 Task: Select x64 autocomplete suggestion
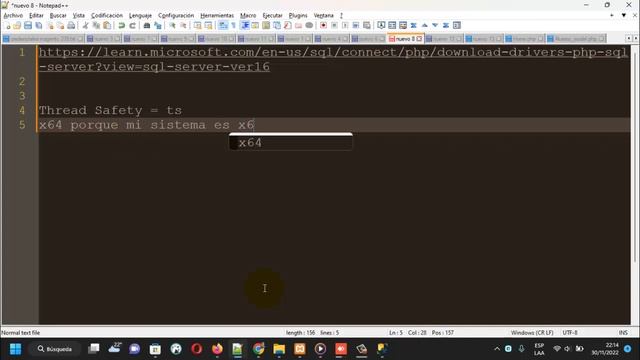[291, 143]
